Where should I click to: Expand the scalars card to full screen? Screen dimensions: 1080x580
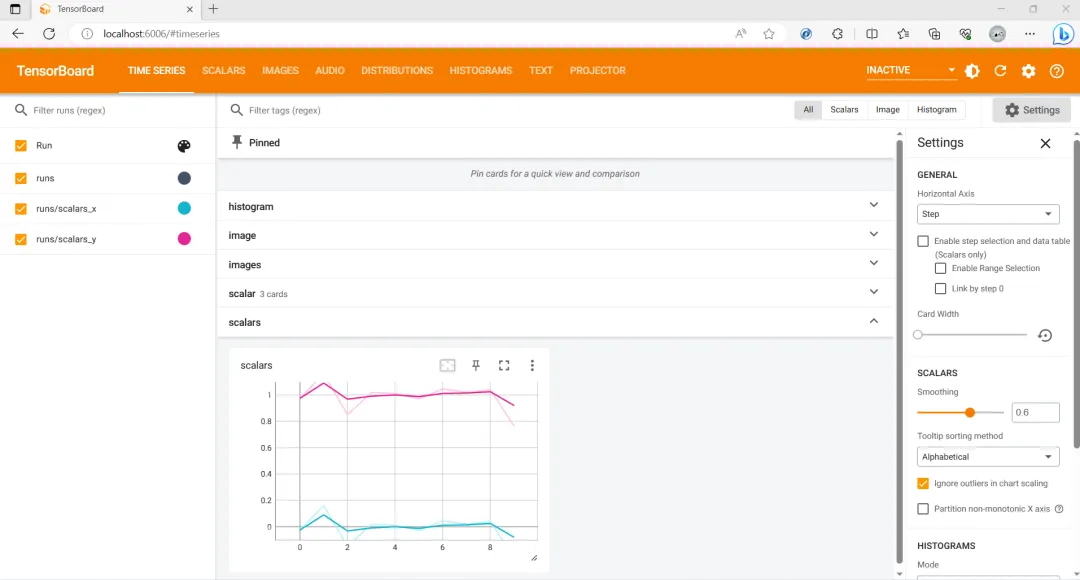click(504, 365)
